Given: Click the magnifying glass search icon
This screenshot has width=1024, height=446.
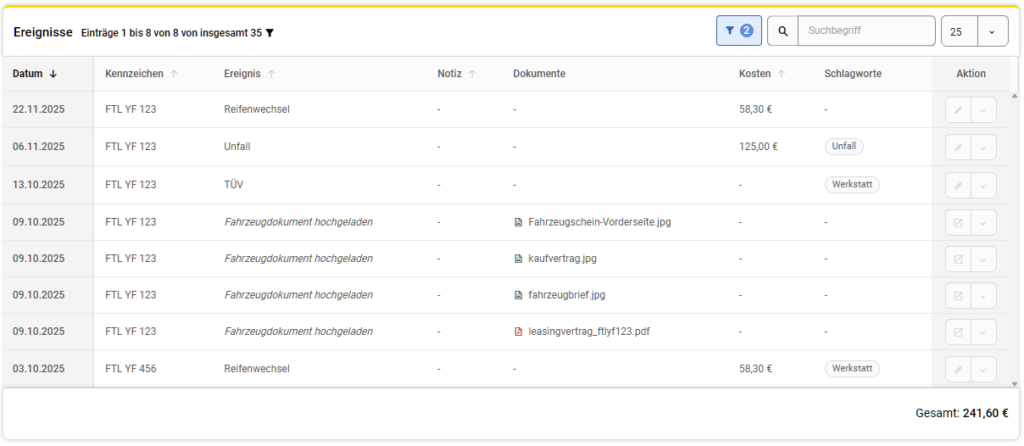Looking at the screenshot, I should pyautogui.click(x=783, y=31).
